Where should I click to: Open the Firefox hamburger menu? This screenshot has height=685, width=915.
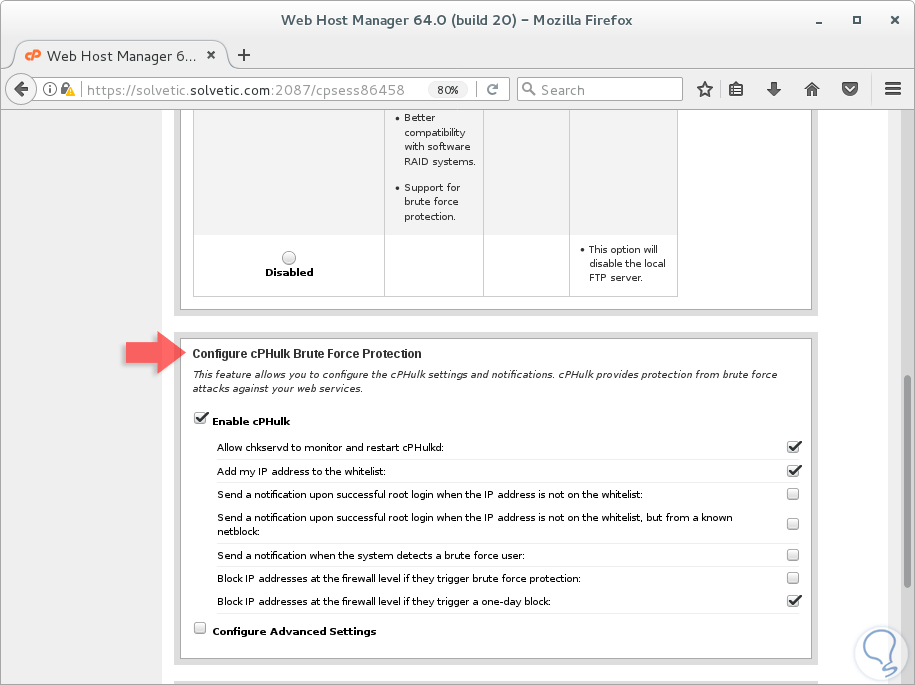click(893, 89)
